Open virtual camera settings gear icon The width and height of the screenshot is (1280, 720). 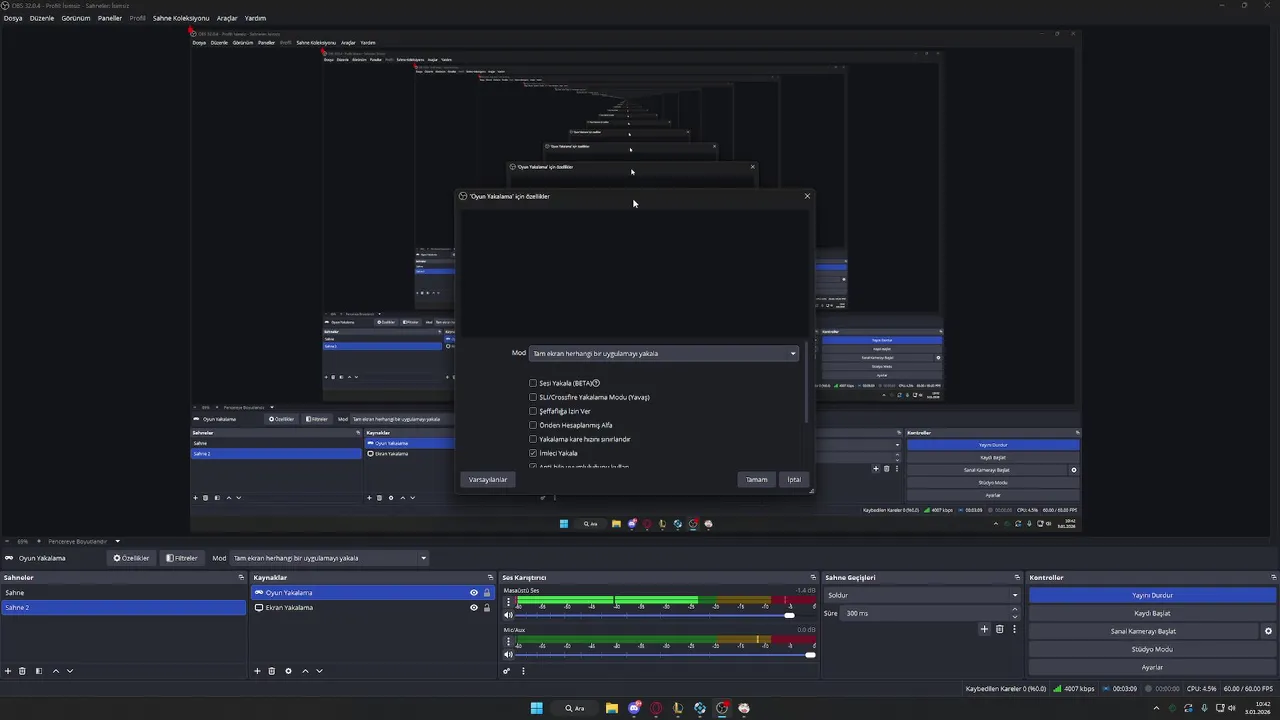[x=1268, y=631]
